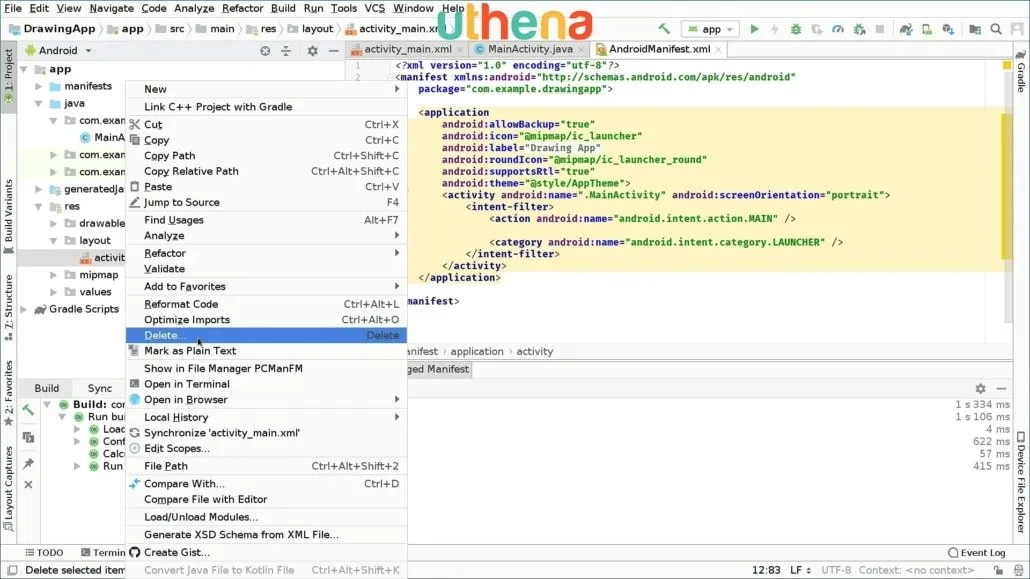Open the Gradle side panel
This screenshot has width=1030, height=579.
(1021, 71)
